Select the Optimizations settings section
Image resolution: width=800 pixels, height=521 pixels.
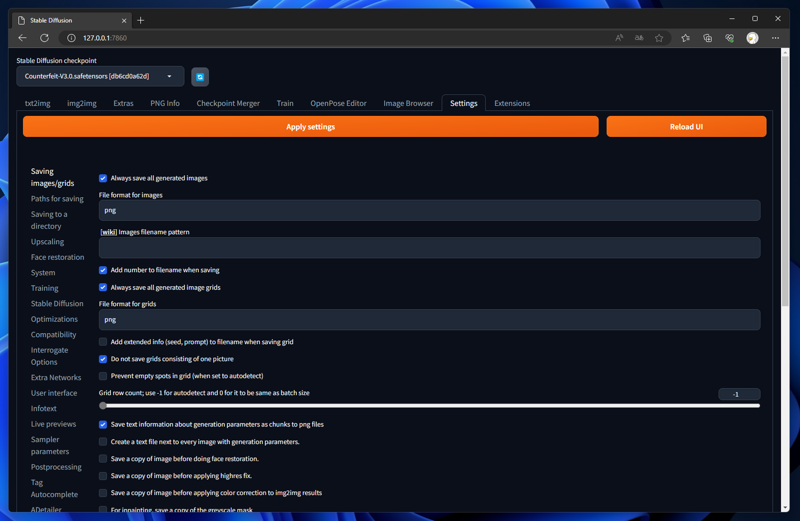click(x=54, y=319)
